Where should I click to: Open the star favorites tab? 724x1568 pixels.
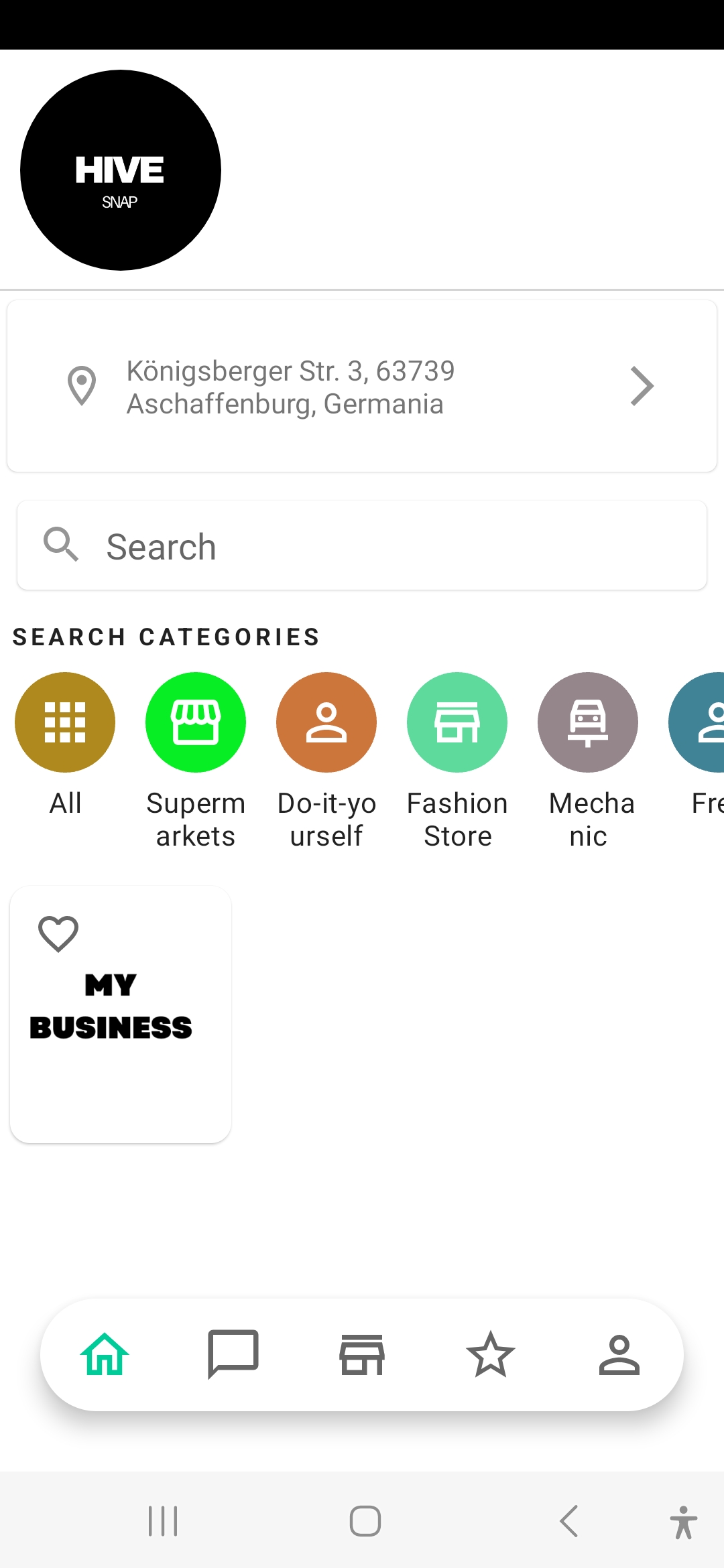click(x=491, y=1354)
